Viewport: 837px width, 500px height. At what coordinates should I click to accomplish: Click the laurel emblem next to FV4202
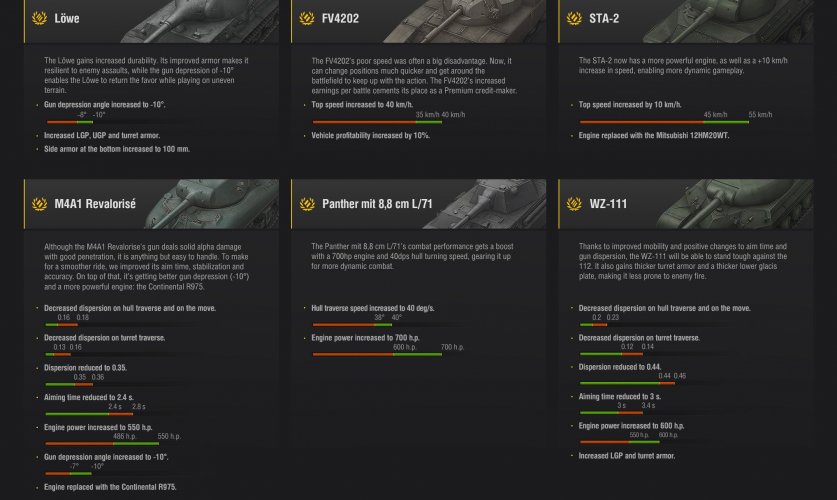[307, 19]
